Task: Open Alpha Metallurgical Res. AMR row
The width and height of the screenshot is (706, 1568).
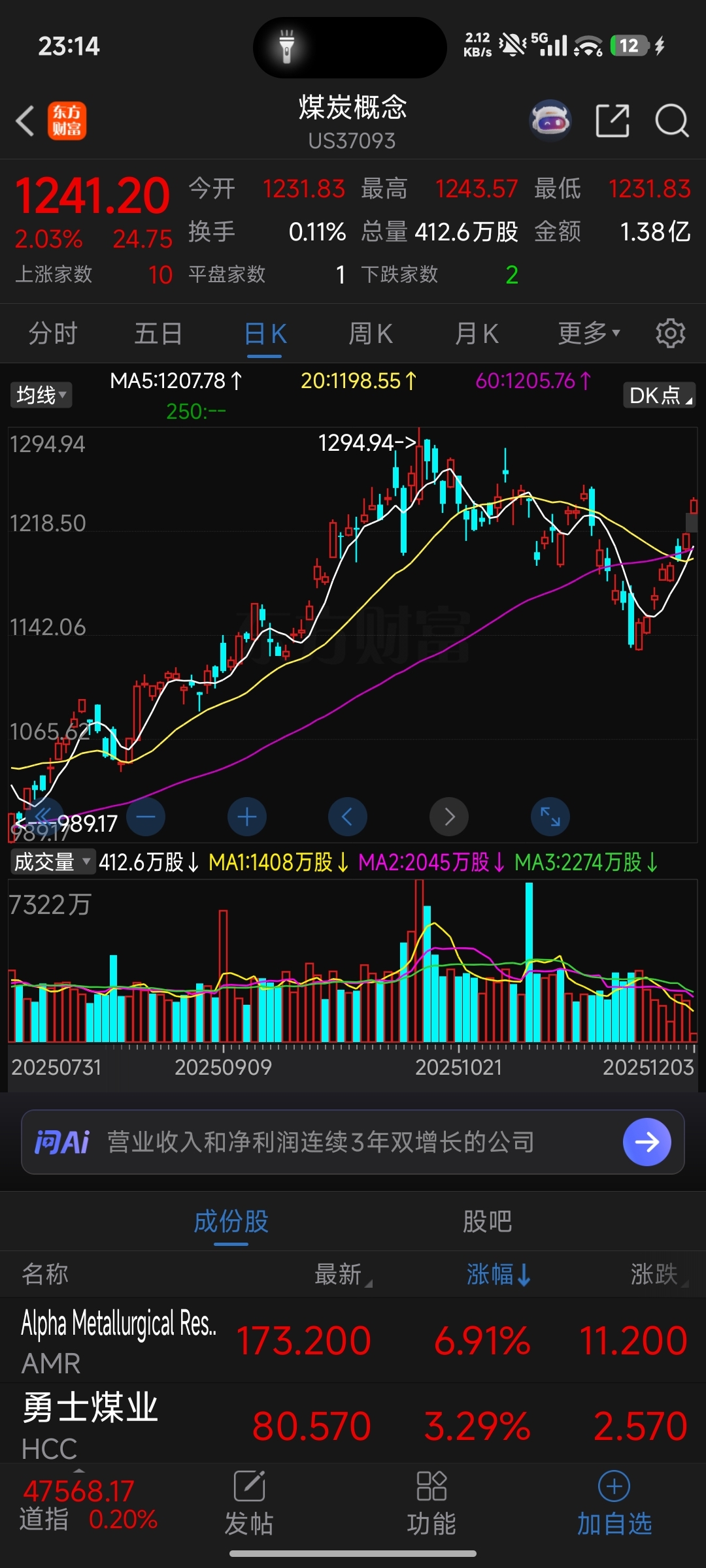Action: click(353, 1340)
